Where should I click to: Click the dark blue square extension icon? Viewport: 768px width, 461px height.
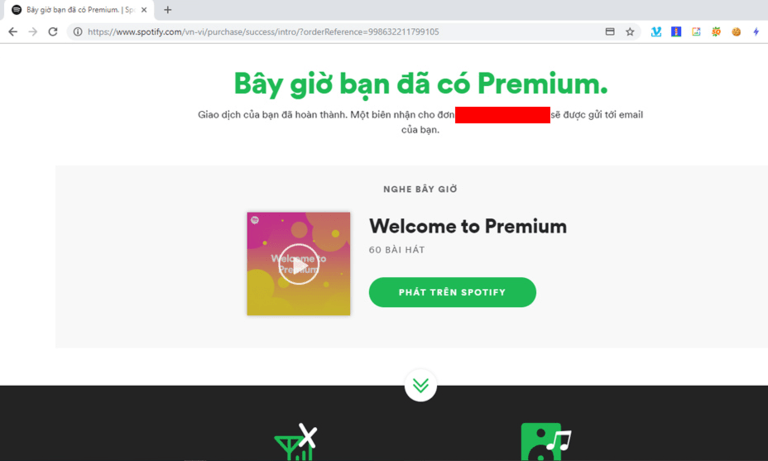pyautogui.click(x=676, y=32)
